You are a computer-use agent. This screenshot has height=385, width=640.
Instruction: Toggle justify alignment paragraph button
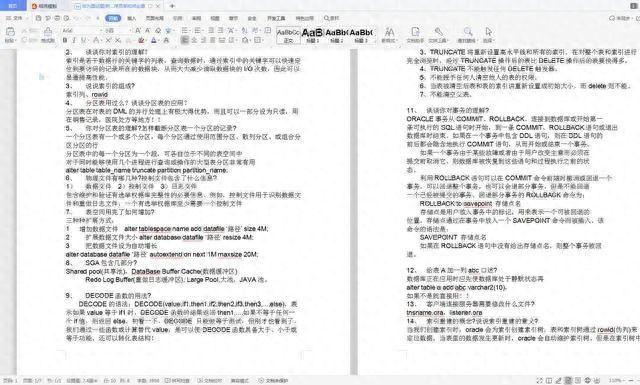[x=213, y=40]
